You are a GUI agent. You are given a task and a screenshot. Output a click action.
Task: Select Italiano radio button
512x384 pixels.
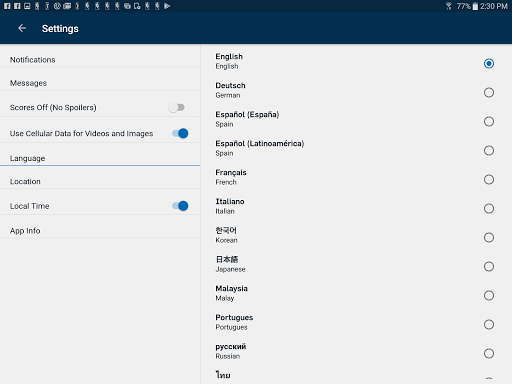(x=489, y=208)
